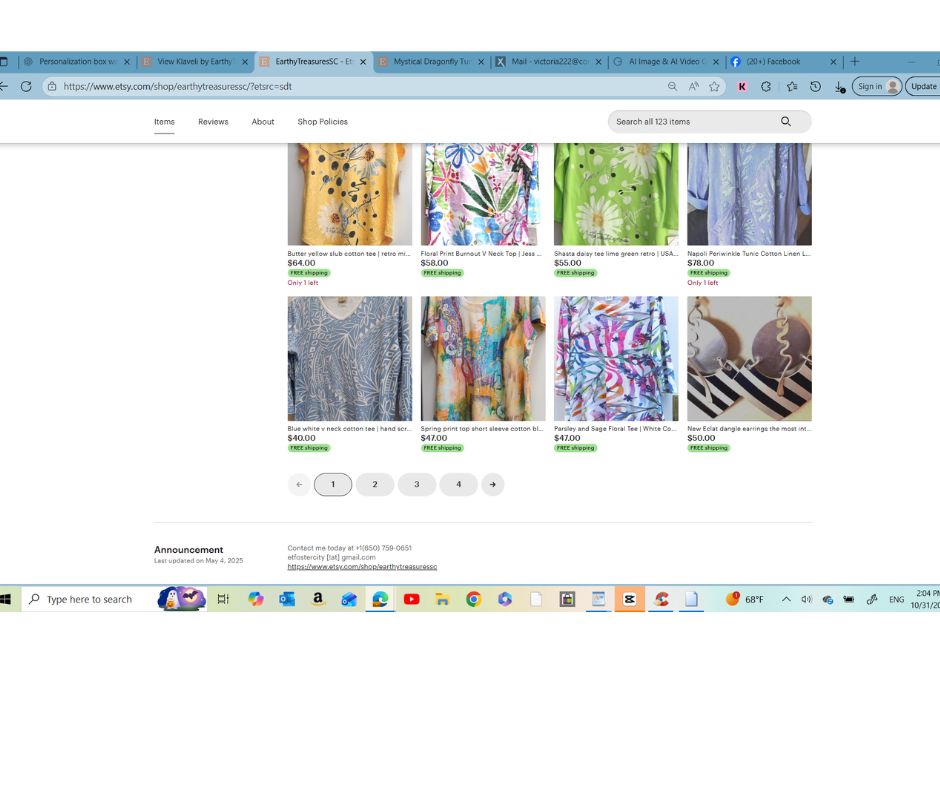940x788 pixels.
Task: Go to pagination page 3
Action: click(417, 485)
